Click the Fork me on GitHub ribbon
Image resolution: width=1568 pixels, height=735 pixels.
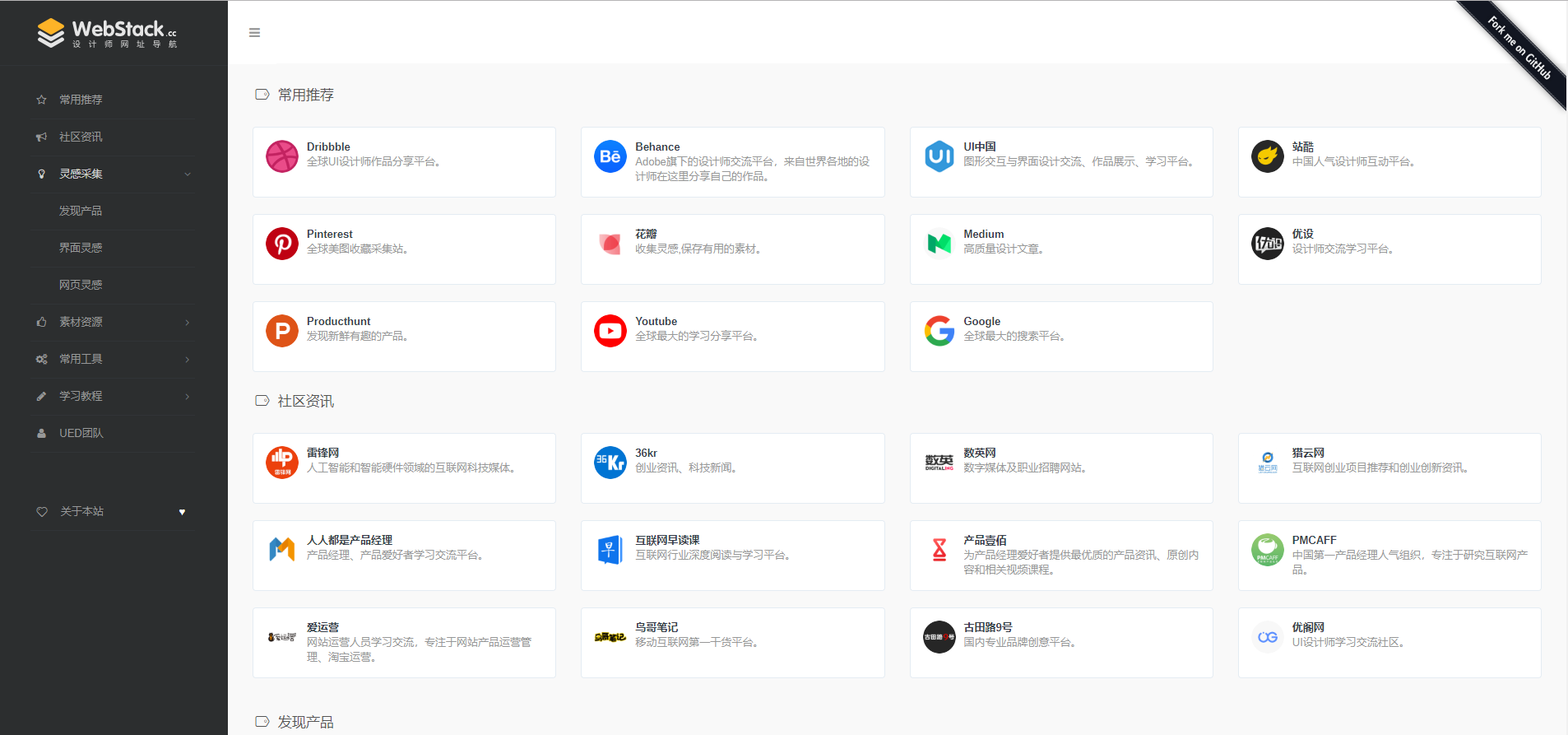1520,48
